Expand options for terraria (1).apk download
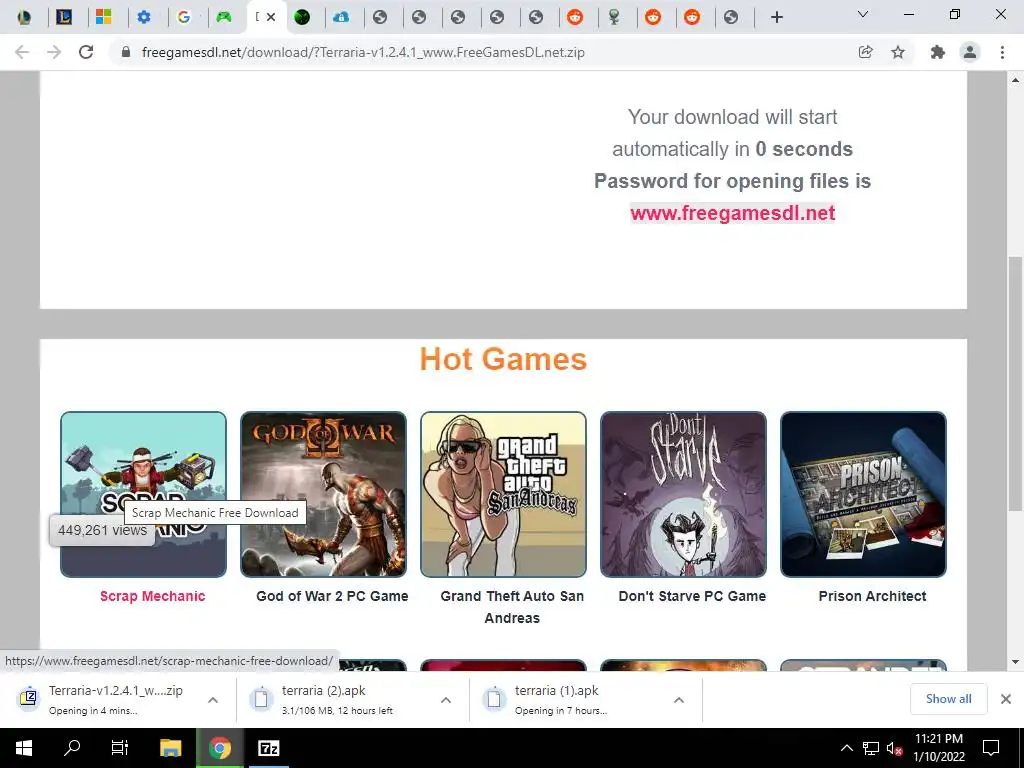The width and height of the screenshot is (1024, 768). 679,699
